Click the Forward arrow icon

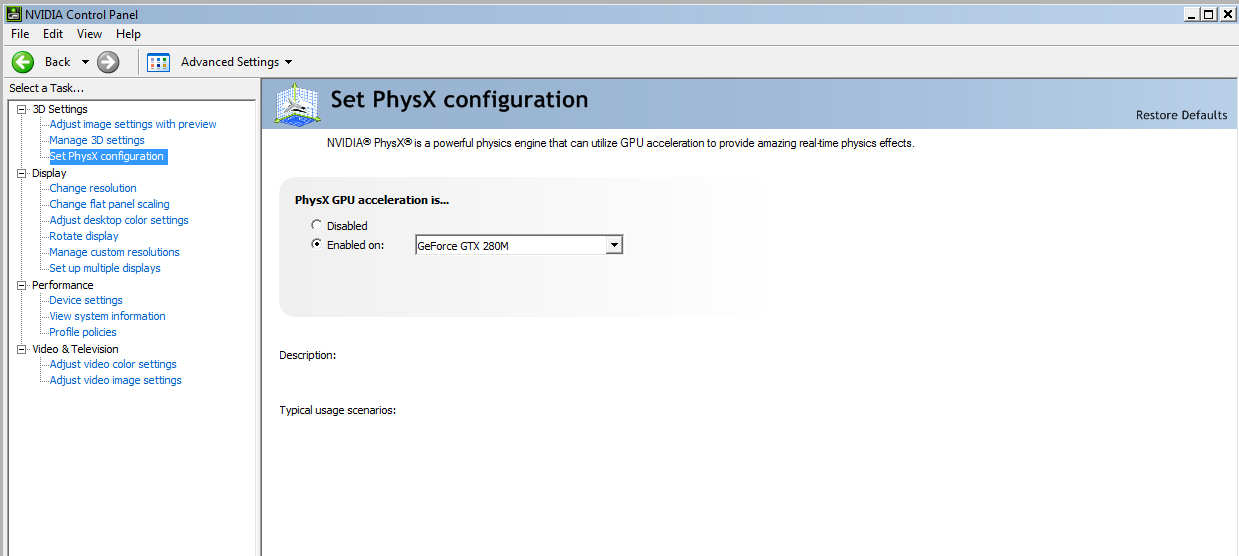[x=108, y=62]
